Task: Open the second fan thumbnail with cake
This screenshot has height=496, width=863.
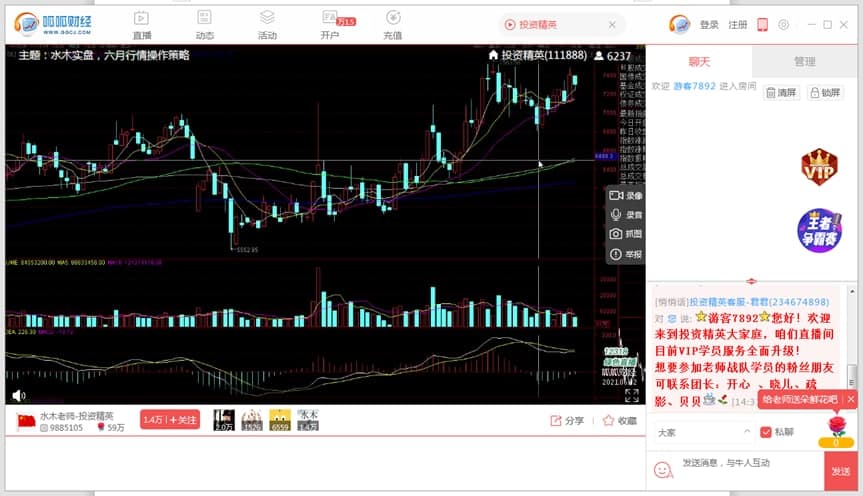Action: tap(252, 420)
